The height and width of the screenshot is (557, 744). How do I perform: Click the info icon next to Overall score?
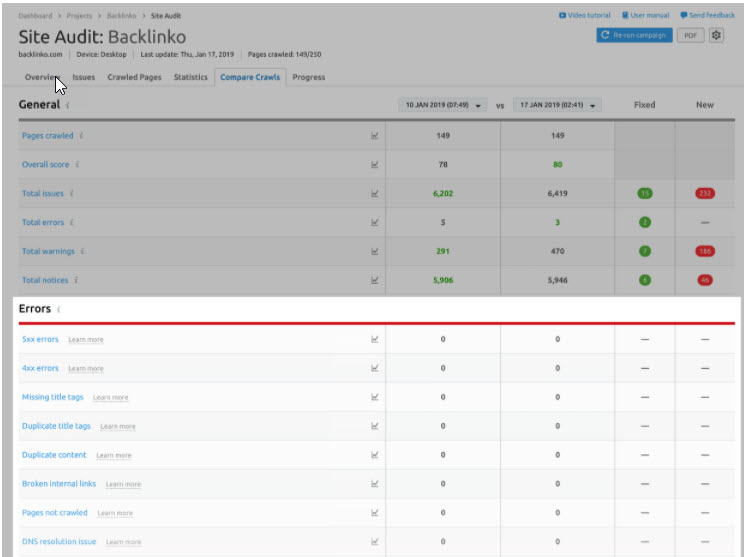coord(77,165)
